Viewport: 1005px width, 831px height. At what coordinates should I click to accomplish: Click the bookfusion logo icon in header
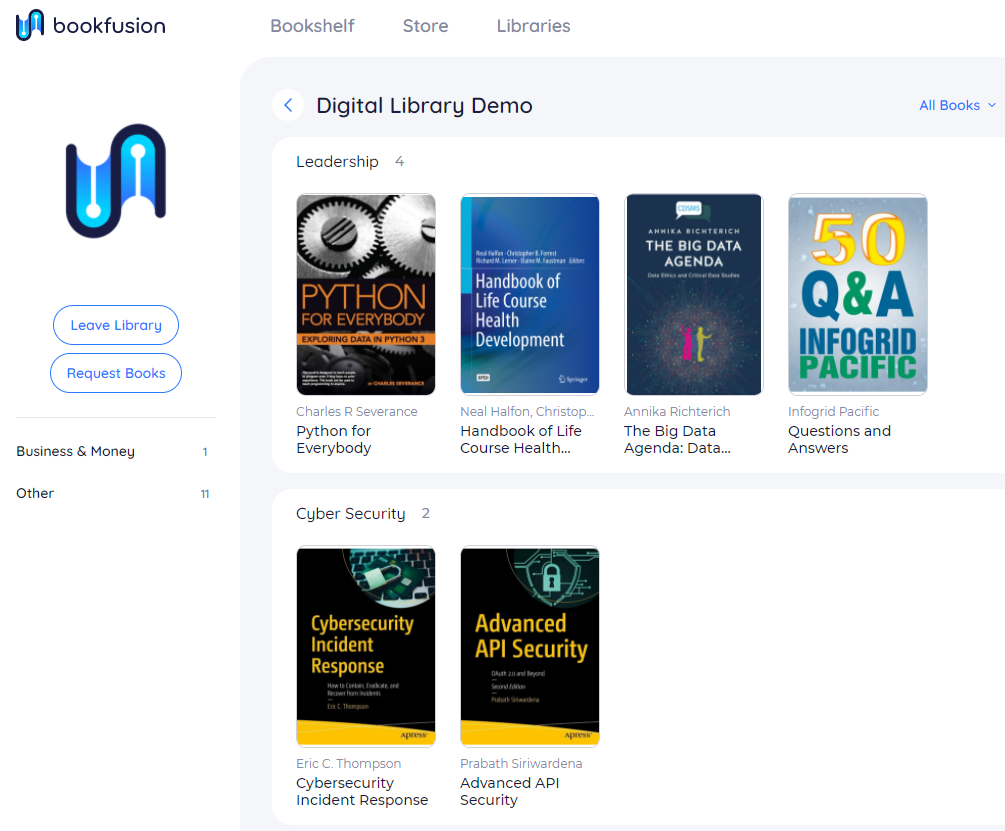(30, 25)
